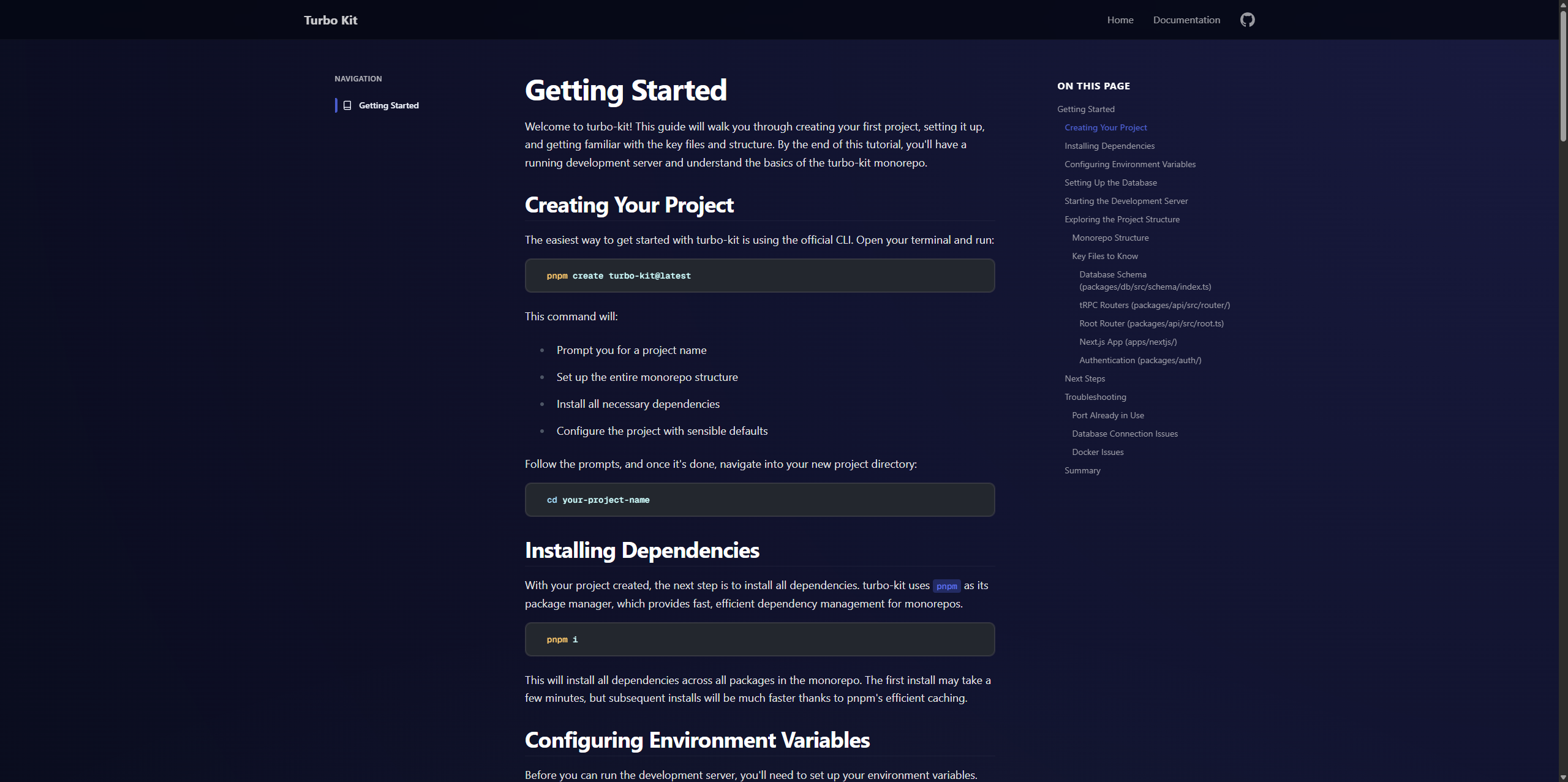Go to Exploring the Project Structure
Screen dimensions: 1568x782
tap(1121, 219)
